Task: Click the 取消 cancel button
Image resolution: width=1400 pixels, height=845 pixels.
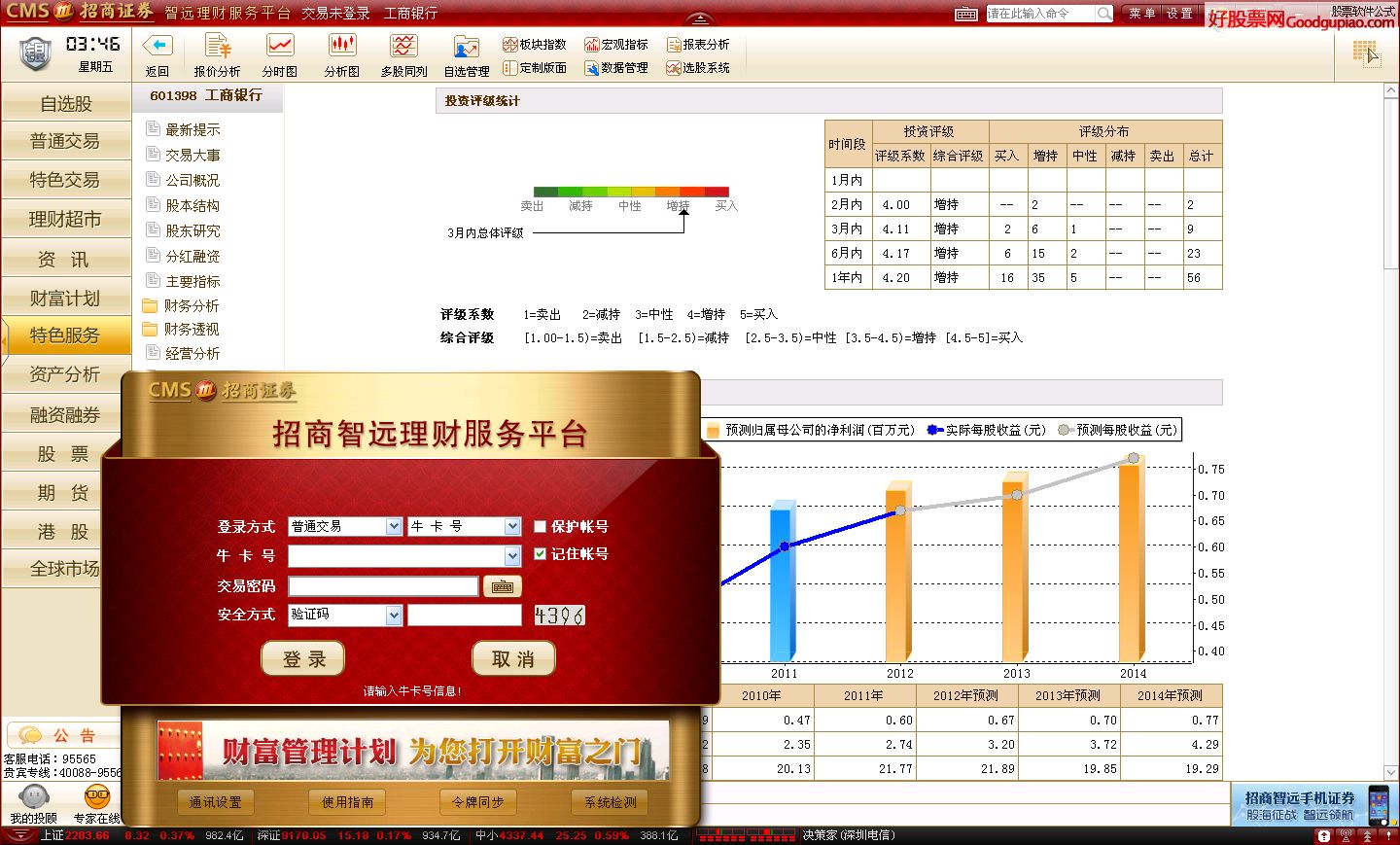Action: pos(513,659)
